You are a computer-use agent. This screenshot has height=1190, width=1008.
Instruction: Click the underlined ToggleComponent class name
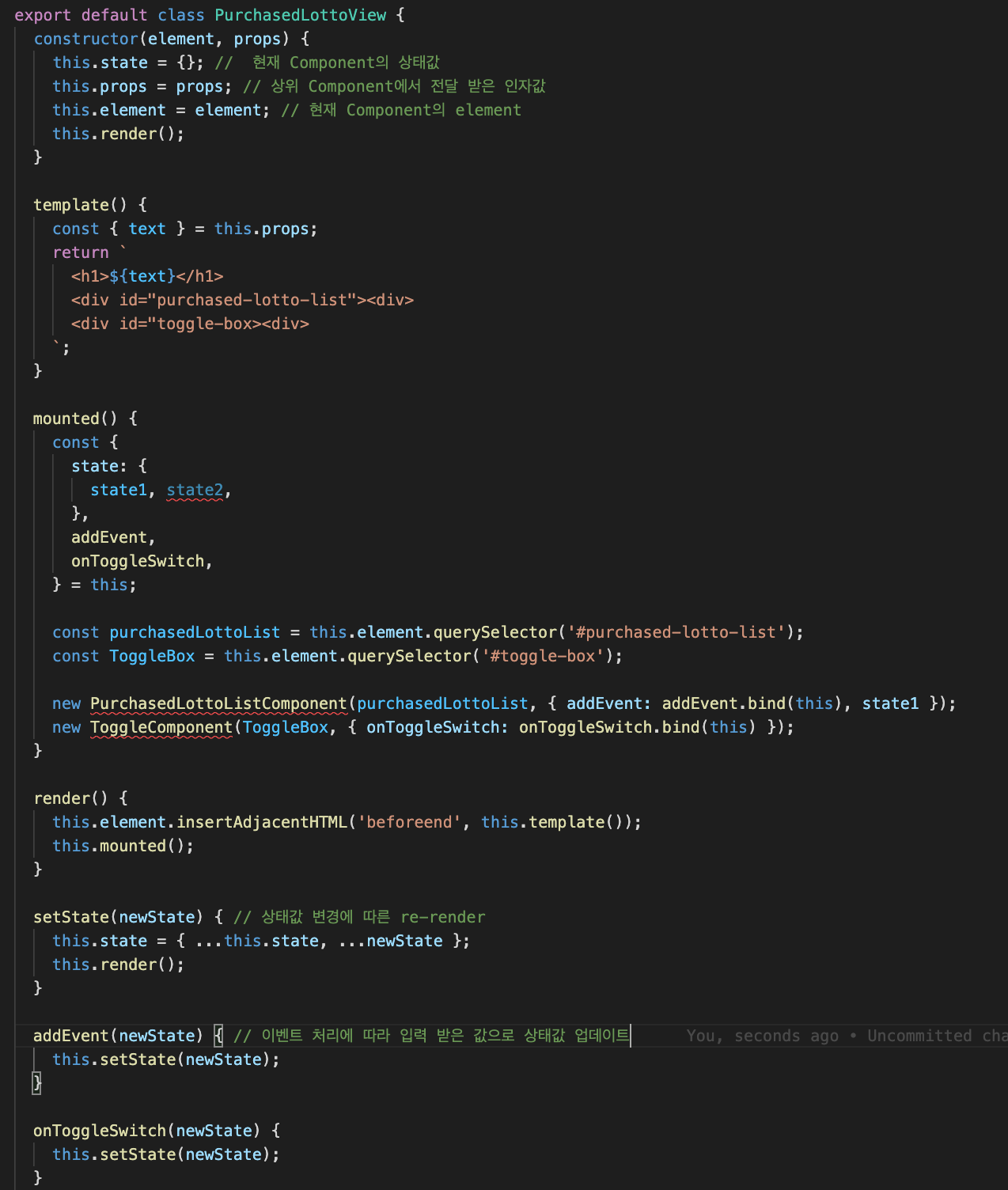(161, 727)
